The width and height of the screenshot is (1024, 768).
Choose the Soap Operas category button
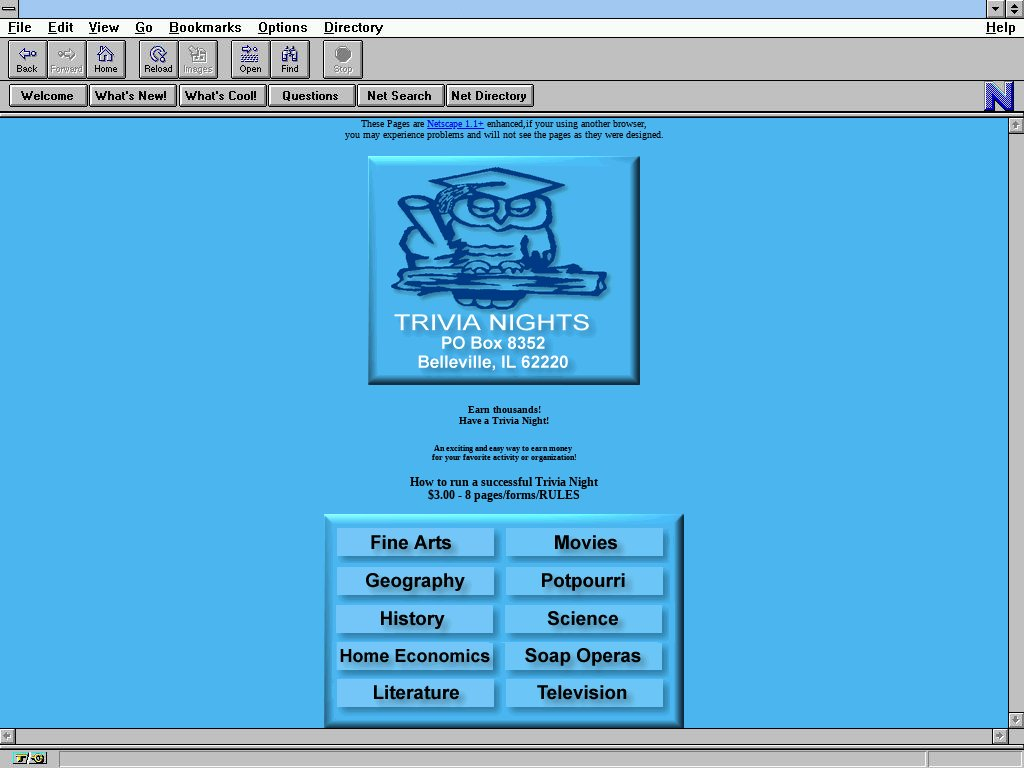click(583, 656)
